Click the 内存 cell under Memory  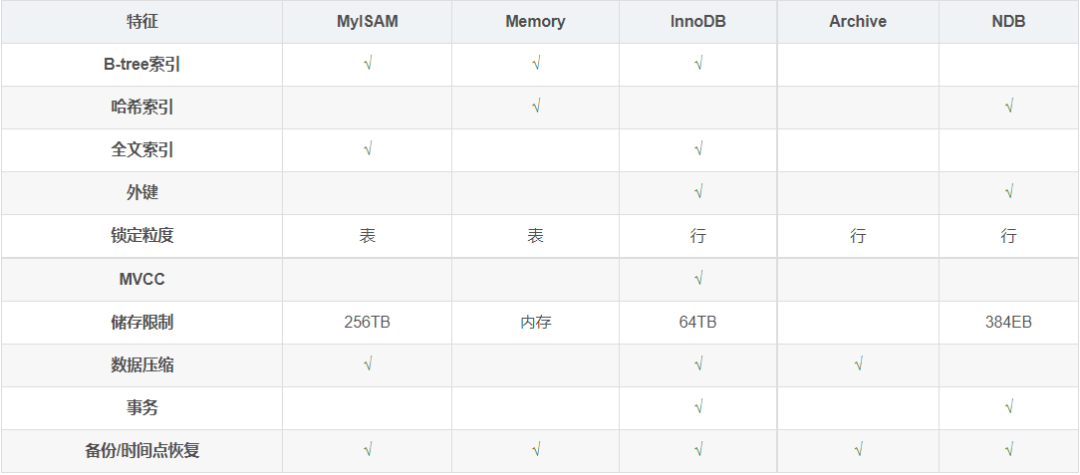536,322
